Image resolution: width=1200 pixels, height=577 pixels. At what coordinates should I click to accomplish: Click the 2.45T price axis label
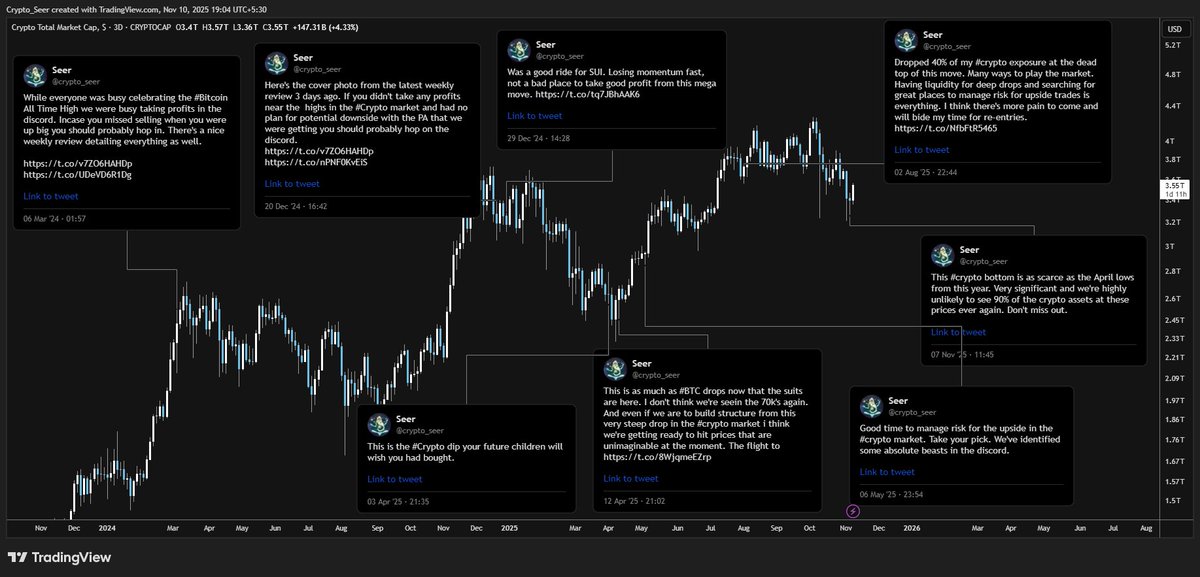(x=1174, y=320)
